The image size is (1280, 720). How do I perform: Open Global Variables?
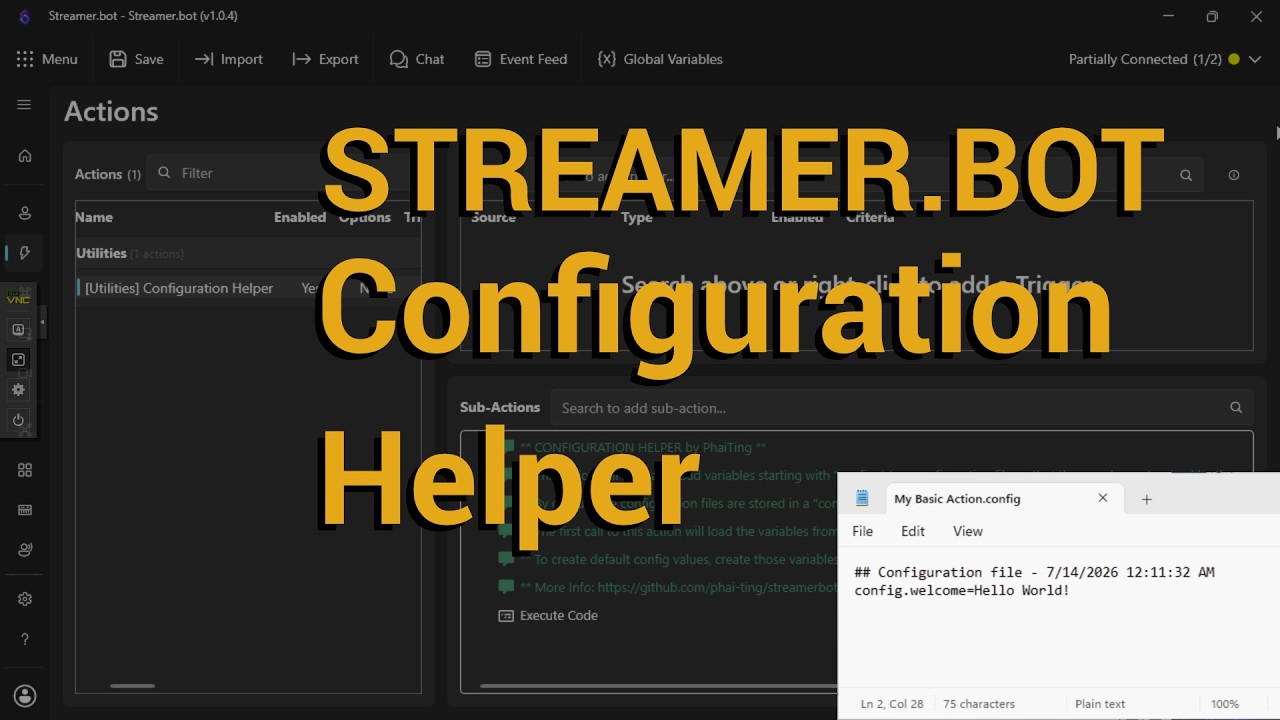(660, 59)
